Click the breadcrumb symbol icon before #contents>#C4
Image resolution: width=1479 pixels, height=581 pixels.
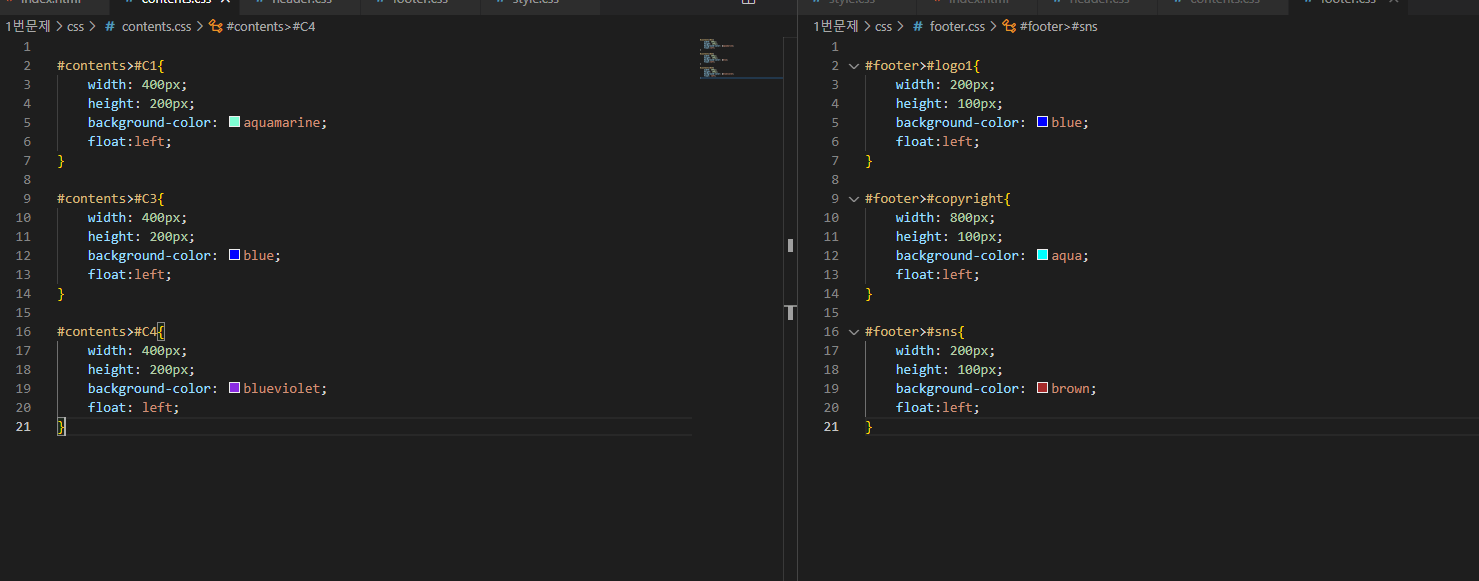215,26
